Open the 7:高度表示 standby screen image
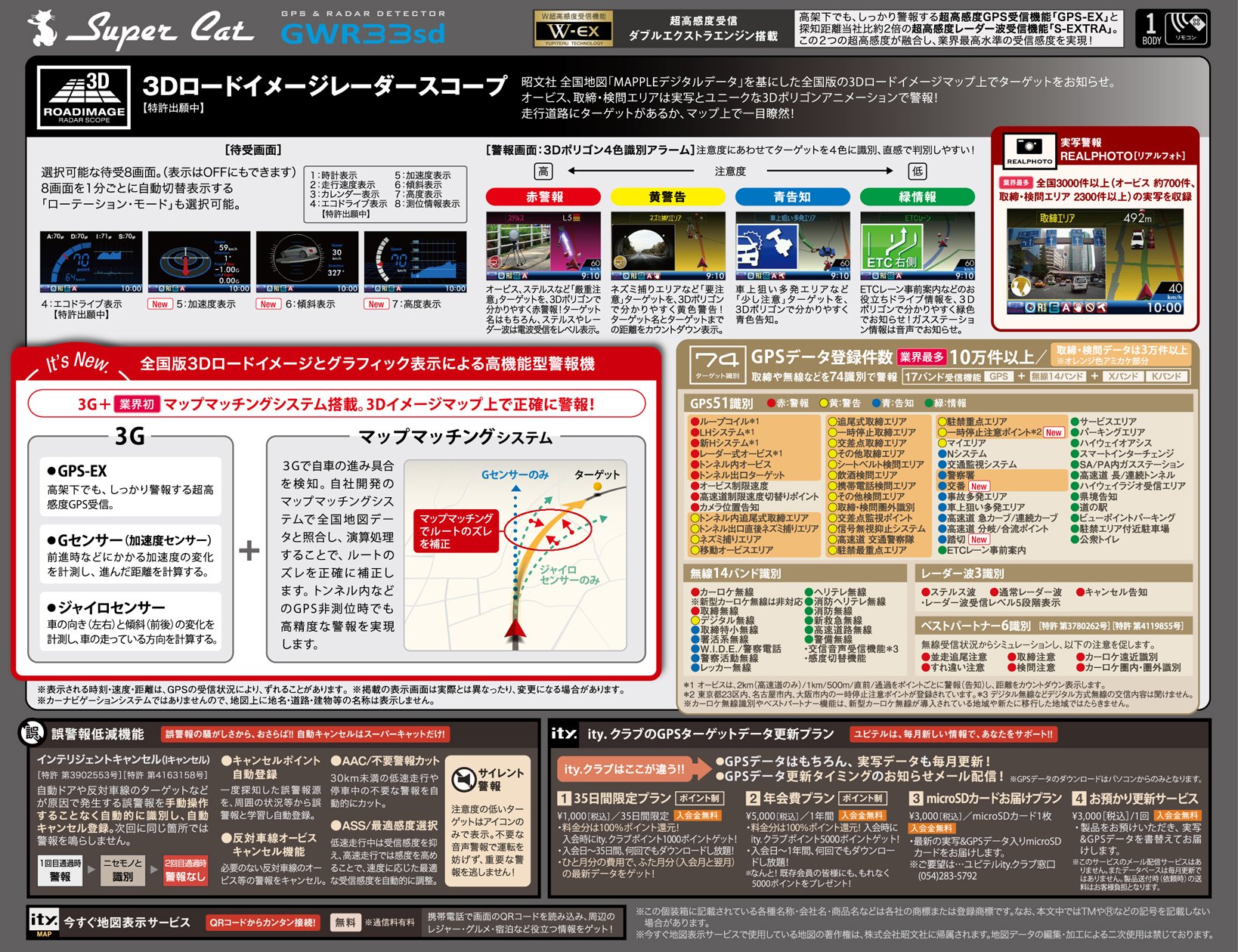 [415, 262]
